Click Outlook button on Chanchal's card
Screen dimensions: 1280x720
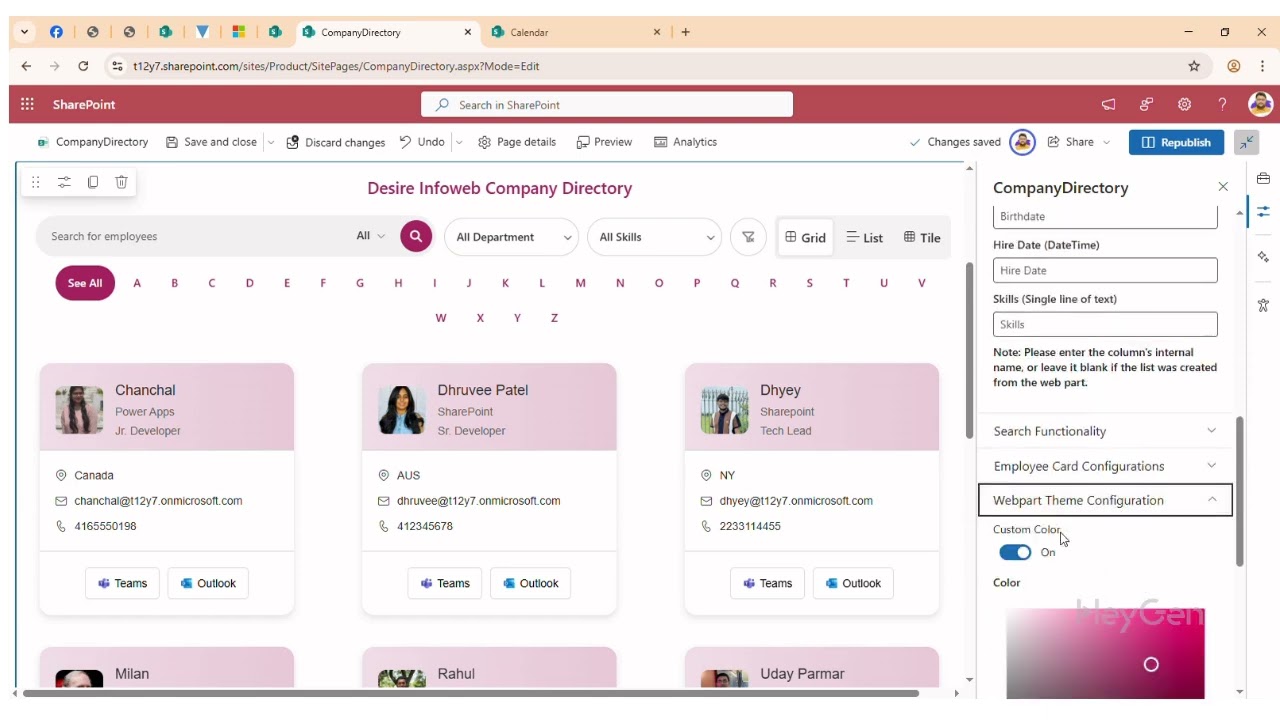pyautogui.click(x=208, y=583)
